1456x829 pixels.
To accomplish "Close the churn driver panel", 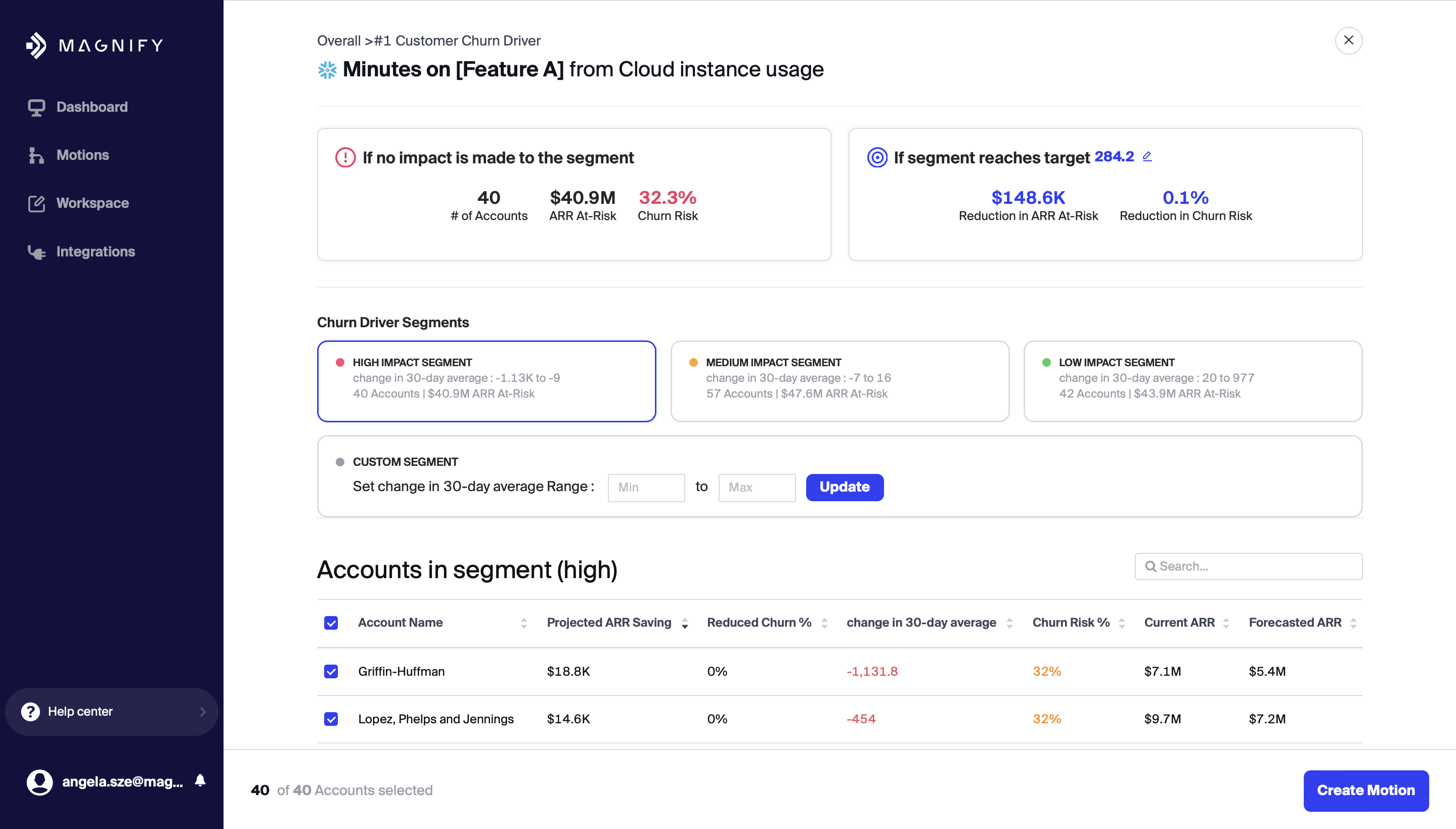I will (x=1348, y=40).
